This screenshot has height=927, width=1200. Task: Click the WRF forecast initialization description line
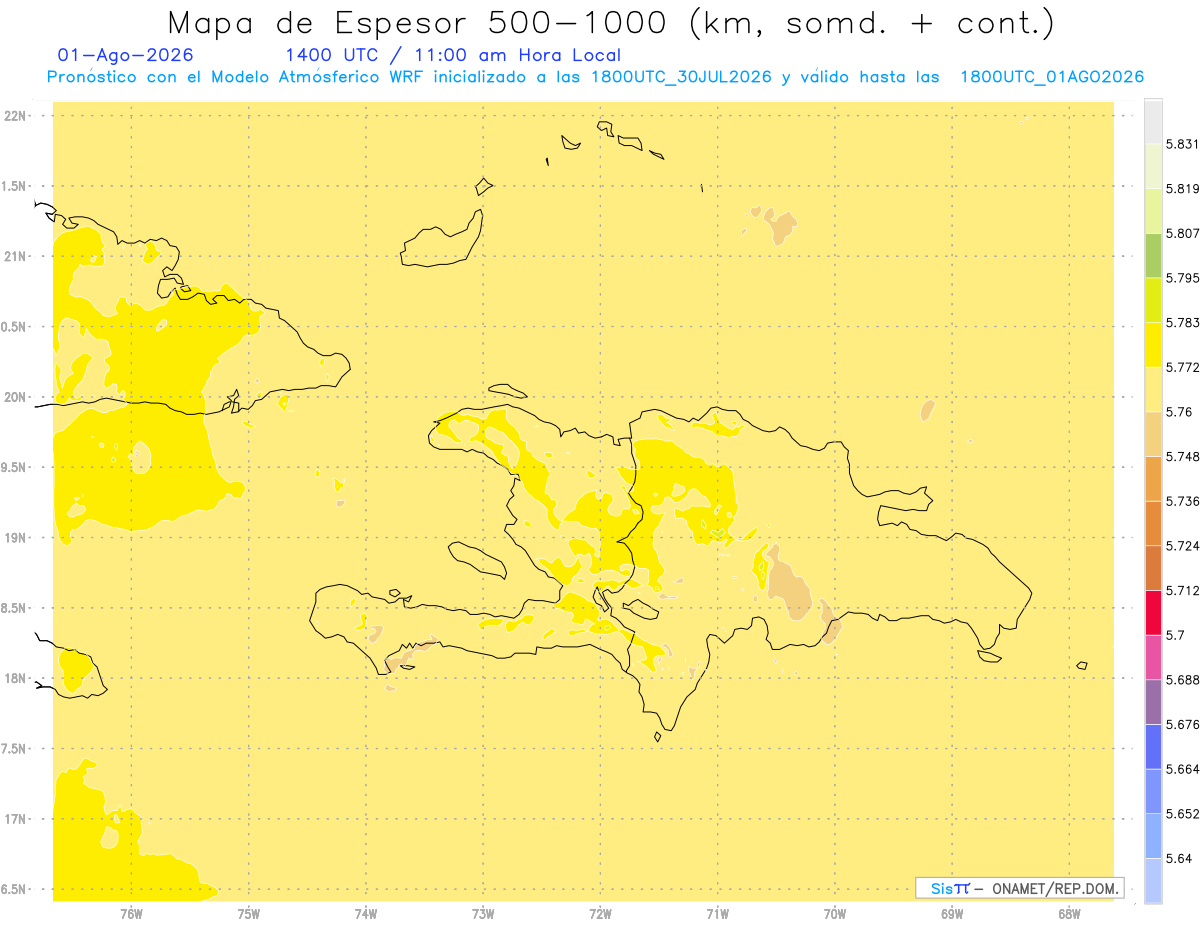pyautogui.click(x=595, y=77)
